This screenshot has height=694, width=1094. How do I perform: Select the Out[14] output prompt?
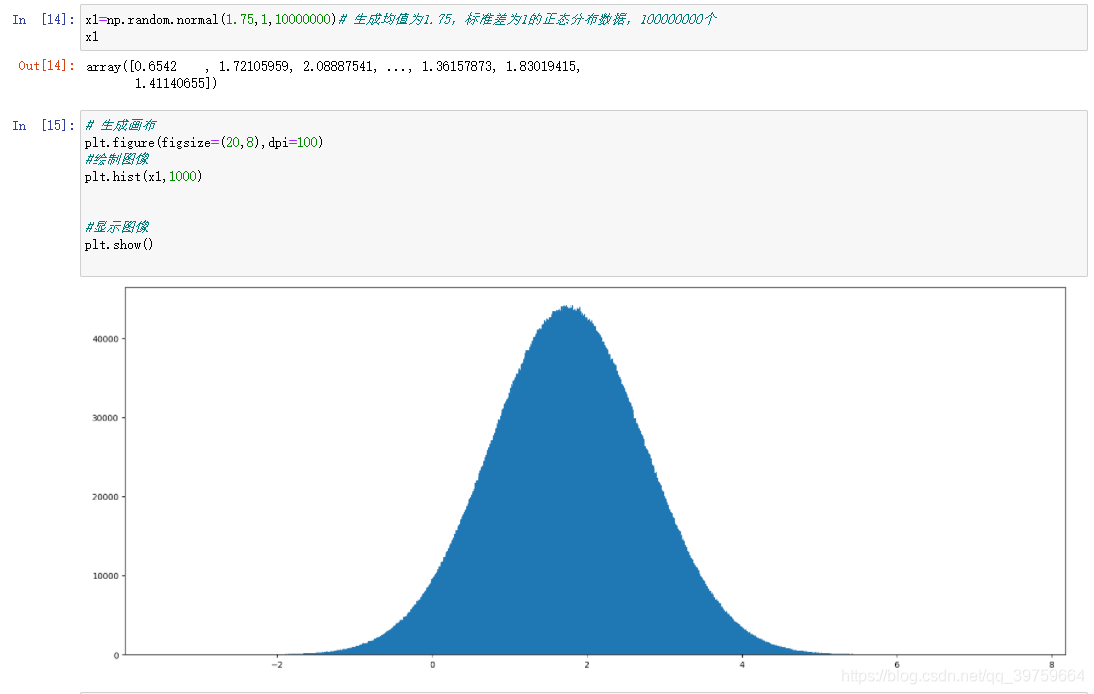[x=47, y=66]
